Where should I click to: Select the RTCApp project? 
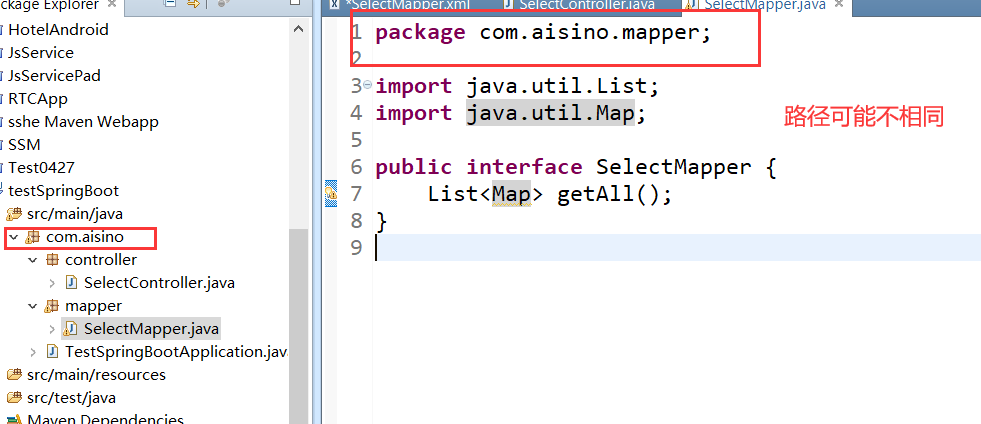38,99
